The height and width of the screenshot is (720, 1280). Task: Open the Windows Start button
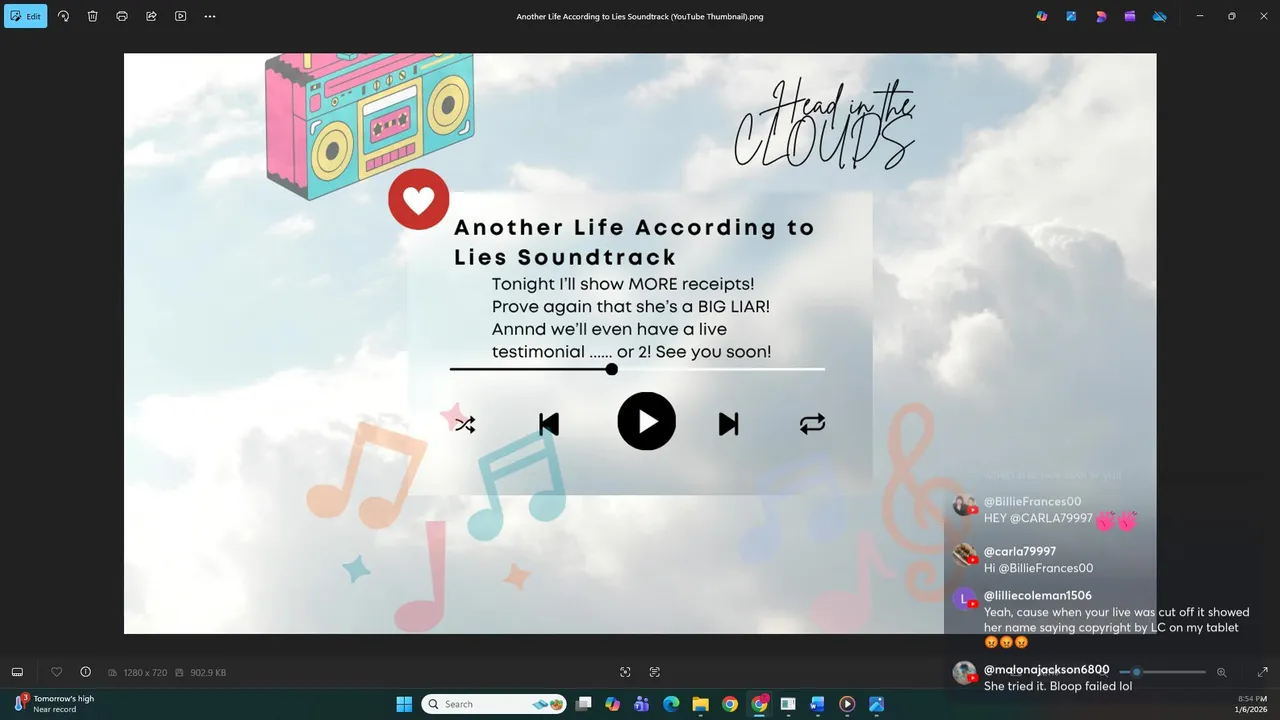click(404, 704)
